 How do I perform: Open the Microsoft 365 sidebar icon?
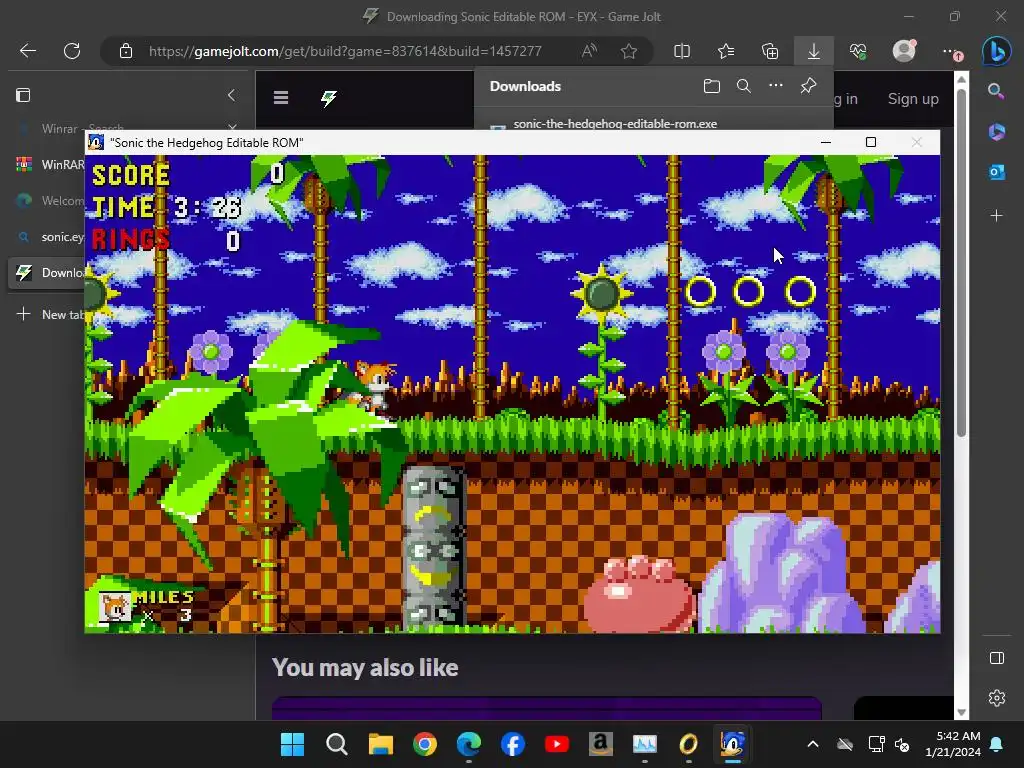click(997, 131)
